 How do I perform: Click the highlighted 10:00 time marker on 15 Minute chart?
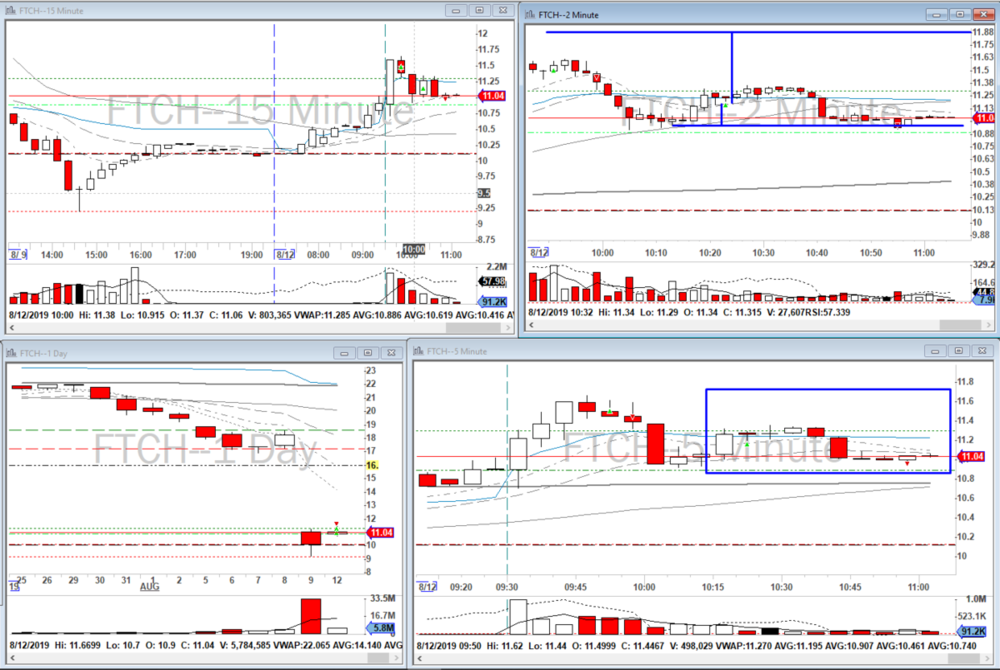(413, 250)
